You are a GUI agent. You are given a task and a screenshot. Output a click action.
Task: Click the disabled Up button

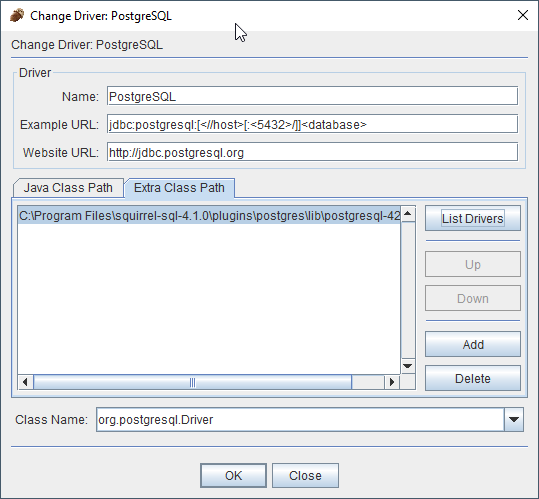(x=473, y=264)
